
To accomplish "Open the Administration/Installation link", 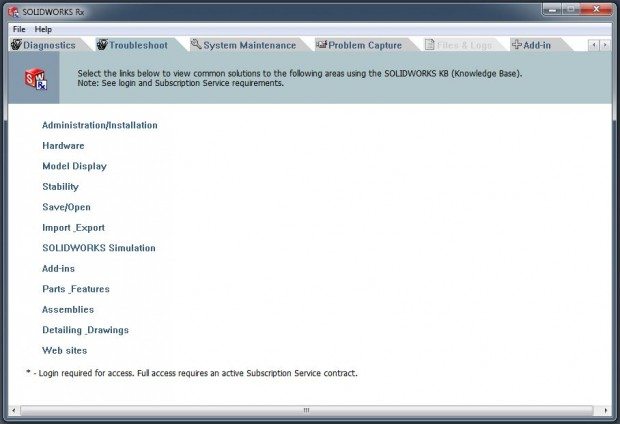I will point(99,125).
